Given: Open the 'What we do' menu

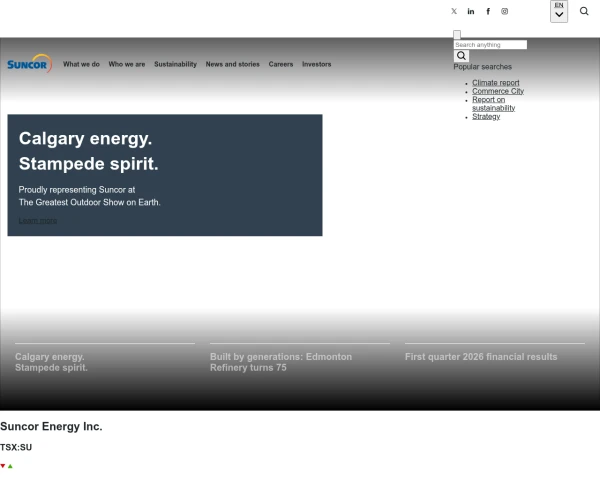Looking at the screenshot, I should point(81,64).
